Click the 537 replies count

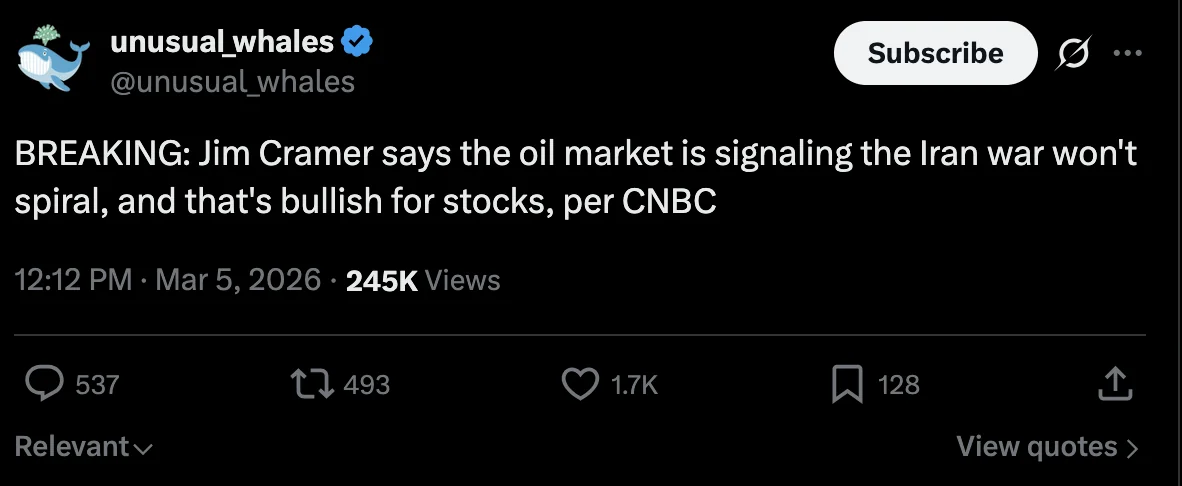coord(97,384)
